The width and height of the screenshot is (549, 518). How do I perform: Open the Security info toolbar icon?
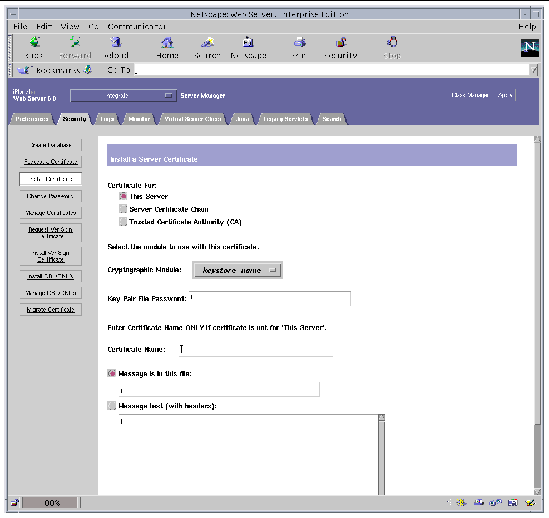click(341, 43)
